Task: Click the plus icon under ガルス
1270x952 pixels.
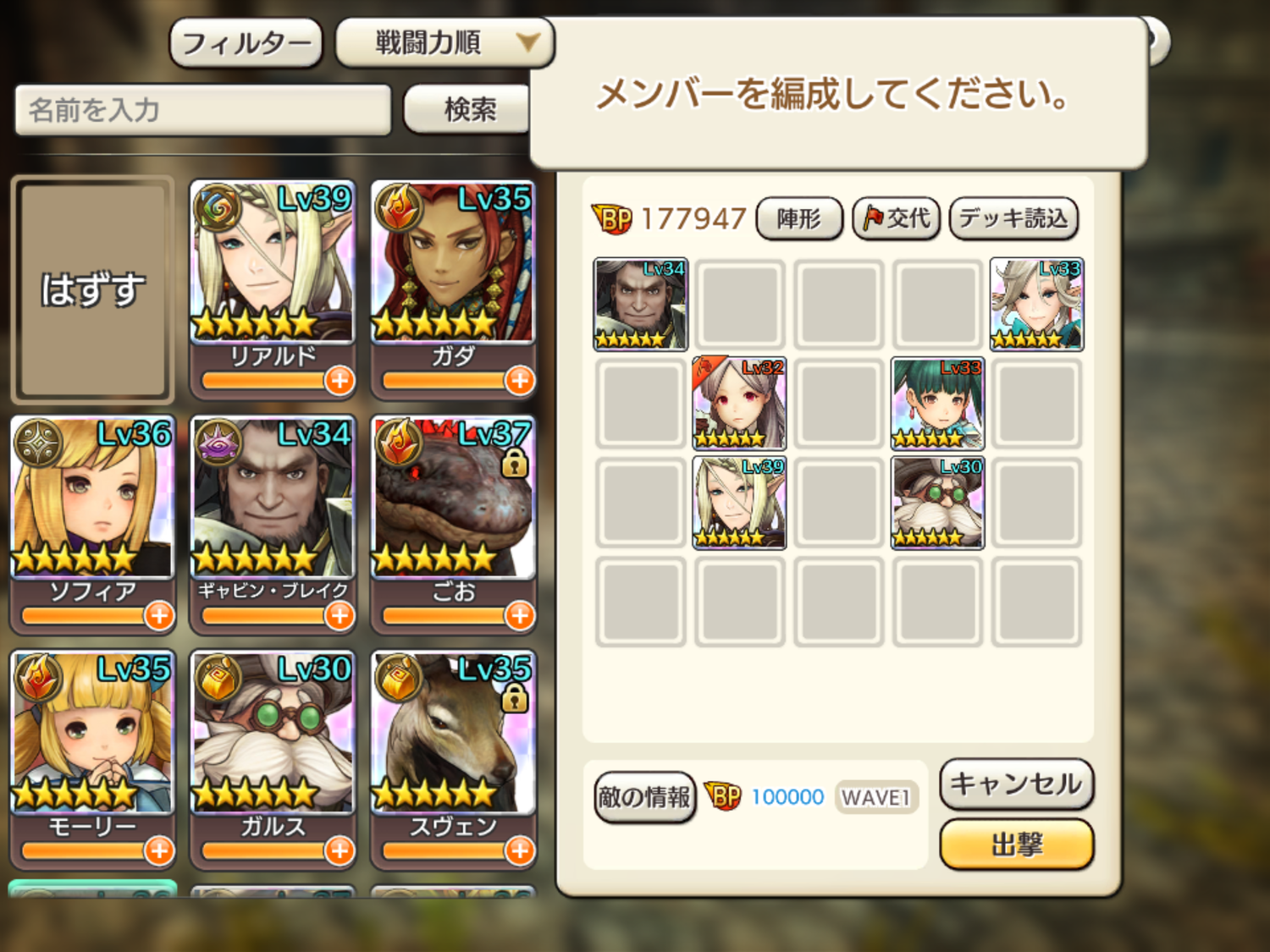Action: click(340, 850)
